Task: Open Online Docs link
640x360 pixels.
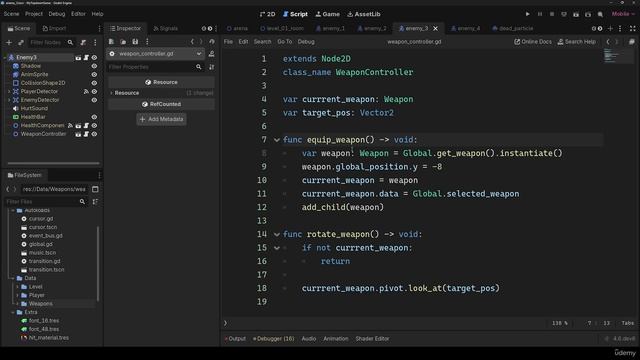Action: pos(533,42)
